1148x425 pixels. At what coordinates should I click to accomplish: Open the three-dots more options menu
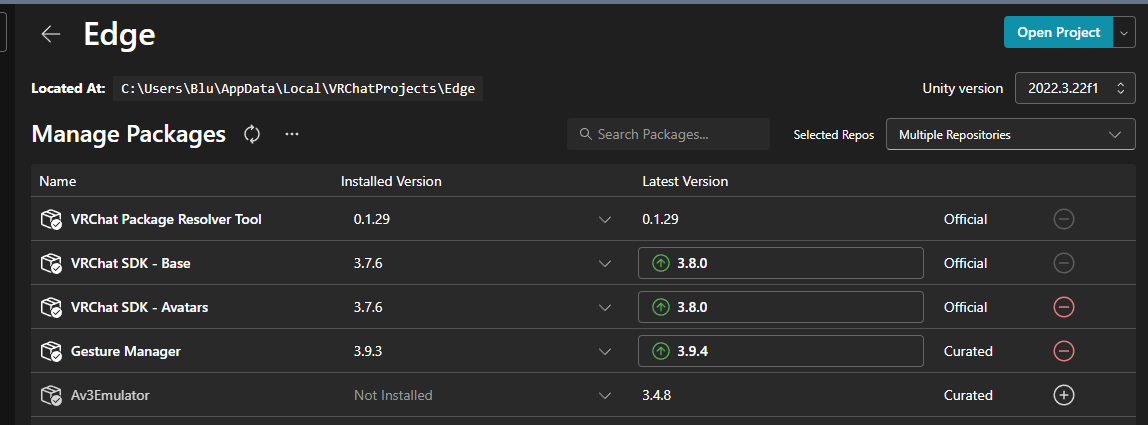pyautogui.click(x=292, y=134)
